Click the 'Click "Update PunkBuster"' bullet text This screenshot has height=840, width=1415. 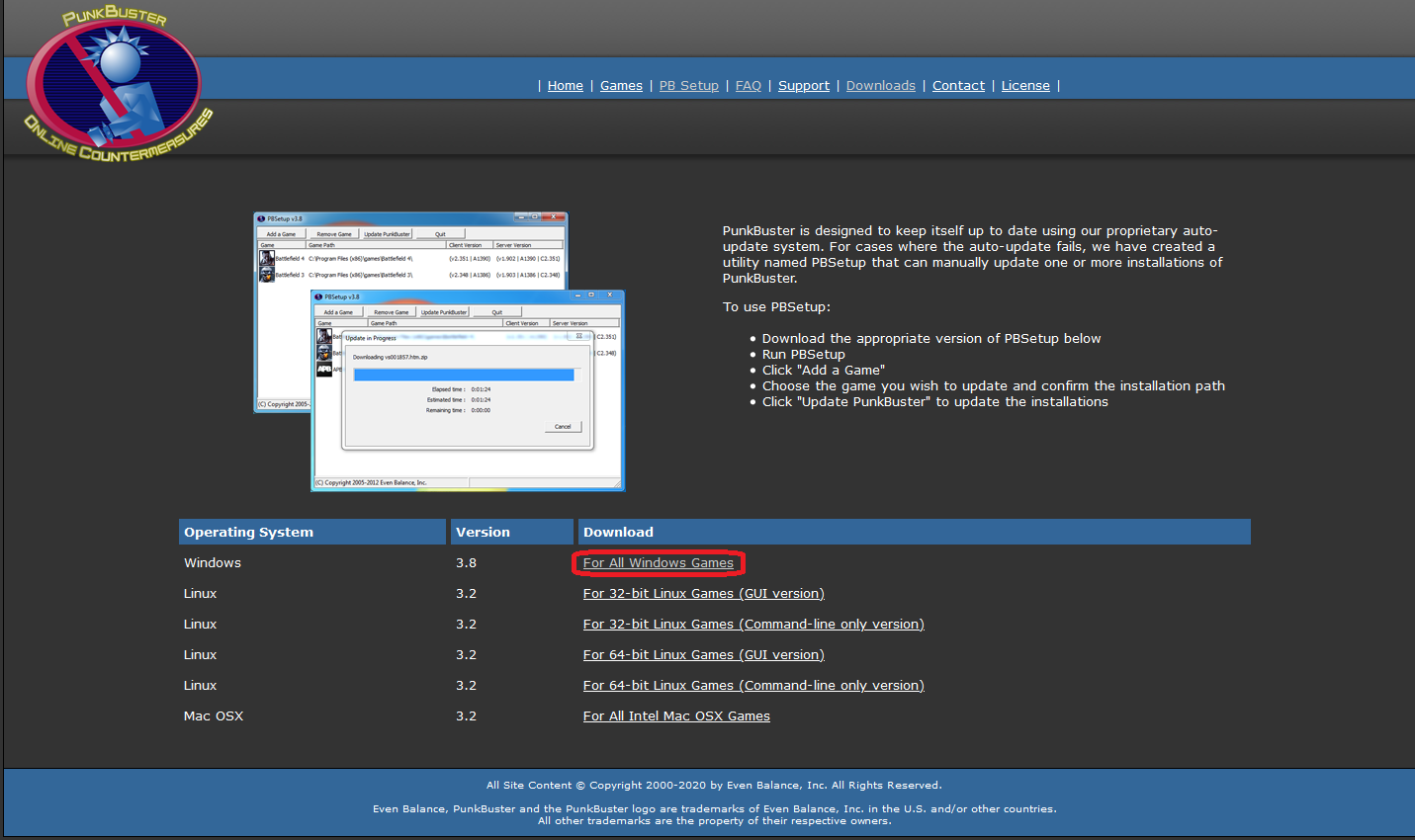tap(935, 402)
